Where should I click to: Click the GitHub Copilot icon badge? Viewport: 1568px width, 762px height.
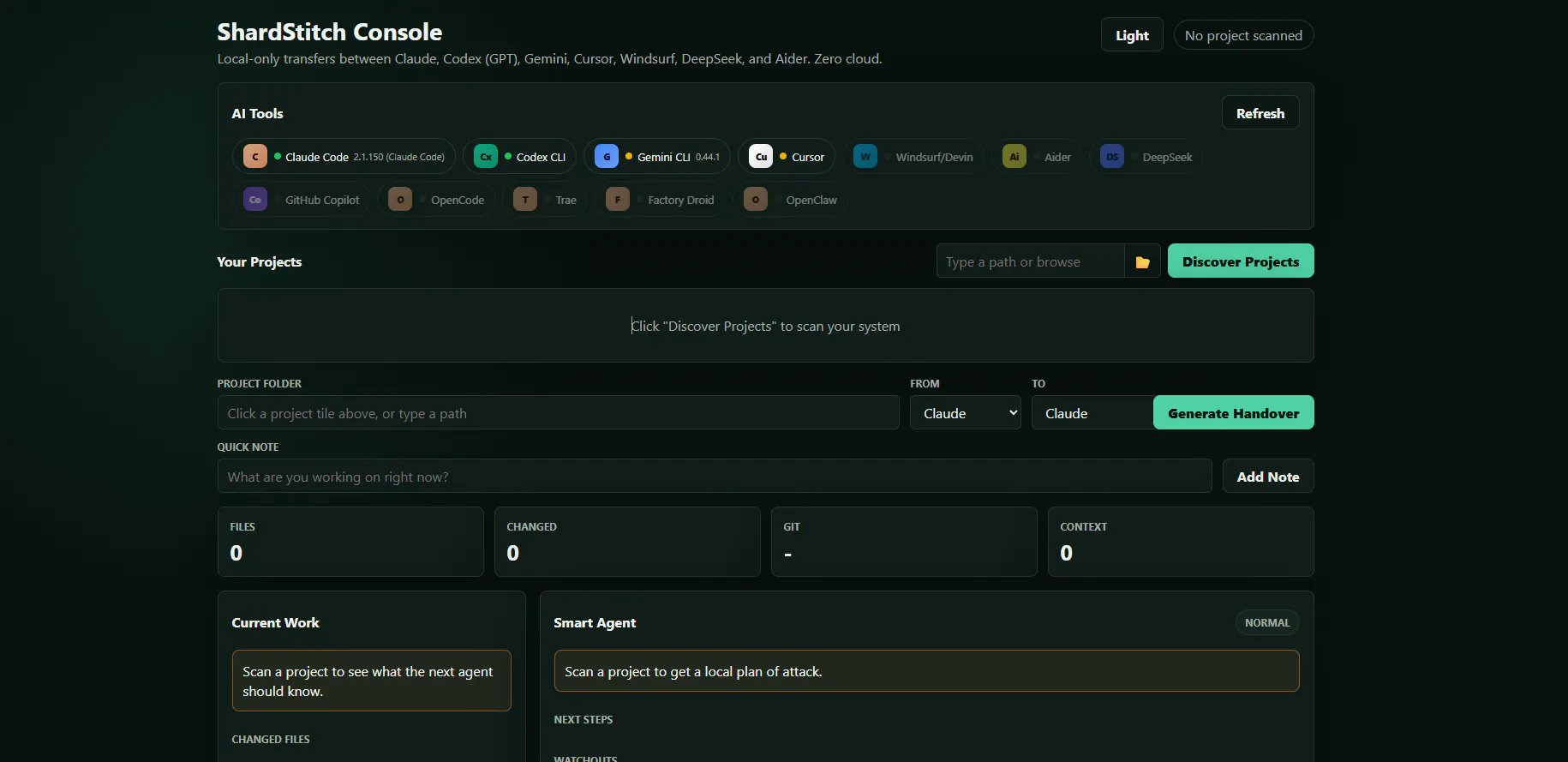point(255,200)
